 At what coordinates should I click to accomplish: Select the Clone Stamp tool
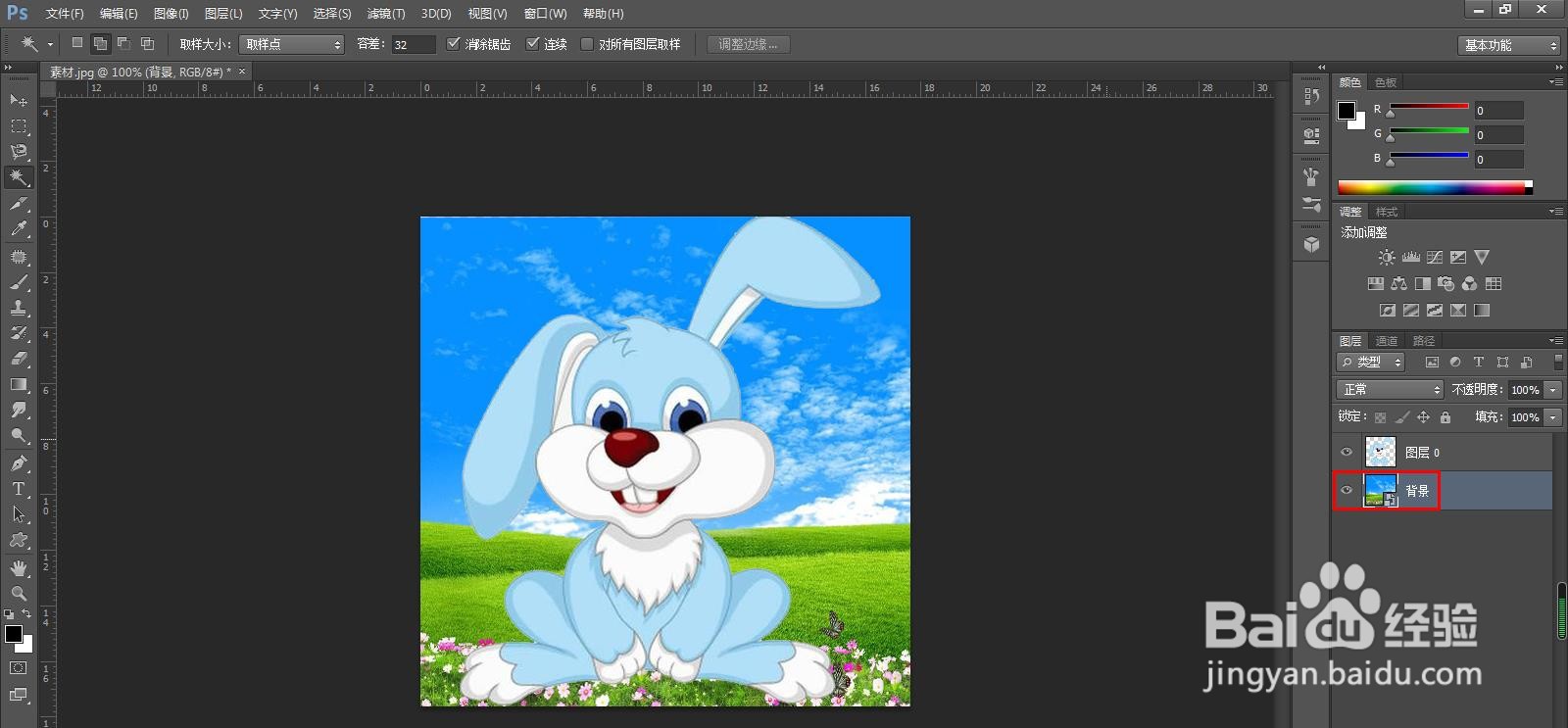coord(19,308)
